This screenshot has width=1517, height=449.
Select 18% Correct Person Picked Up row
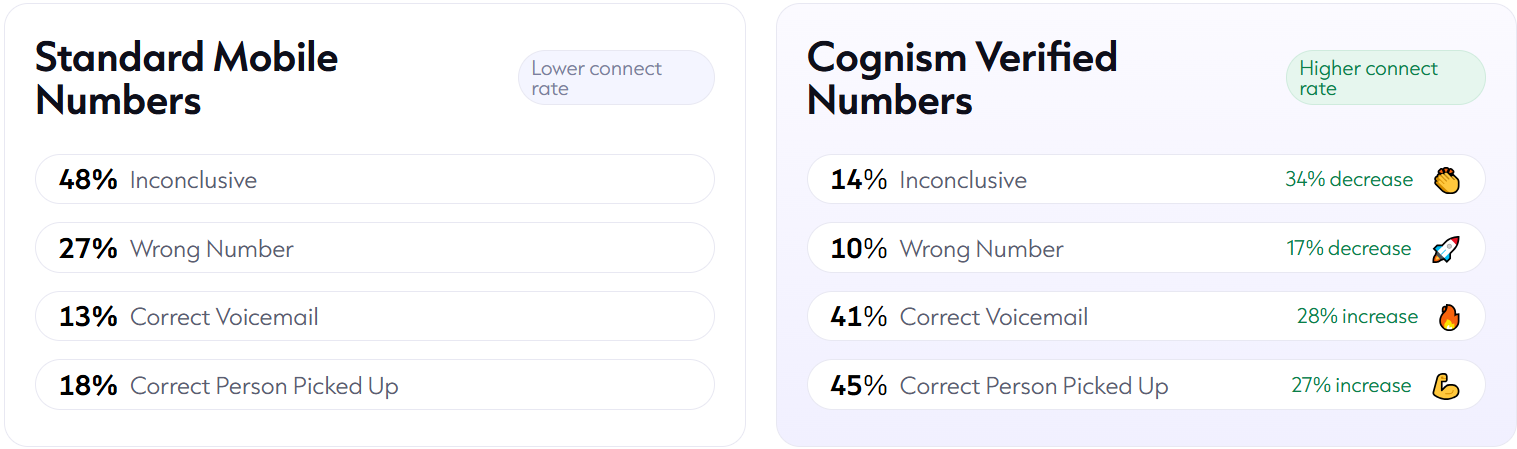tap(375, 385)
